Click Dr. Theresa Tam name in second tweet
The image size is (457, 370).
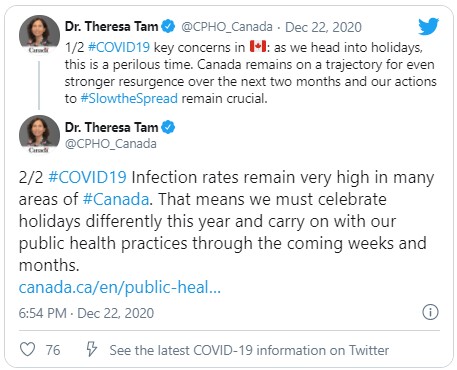tap(111, 127)
